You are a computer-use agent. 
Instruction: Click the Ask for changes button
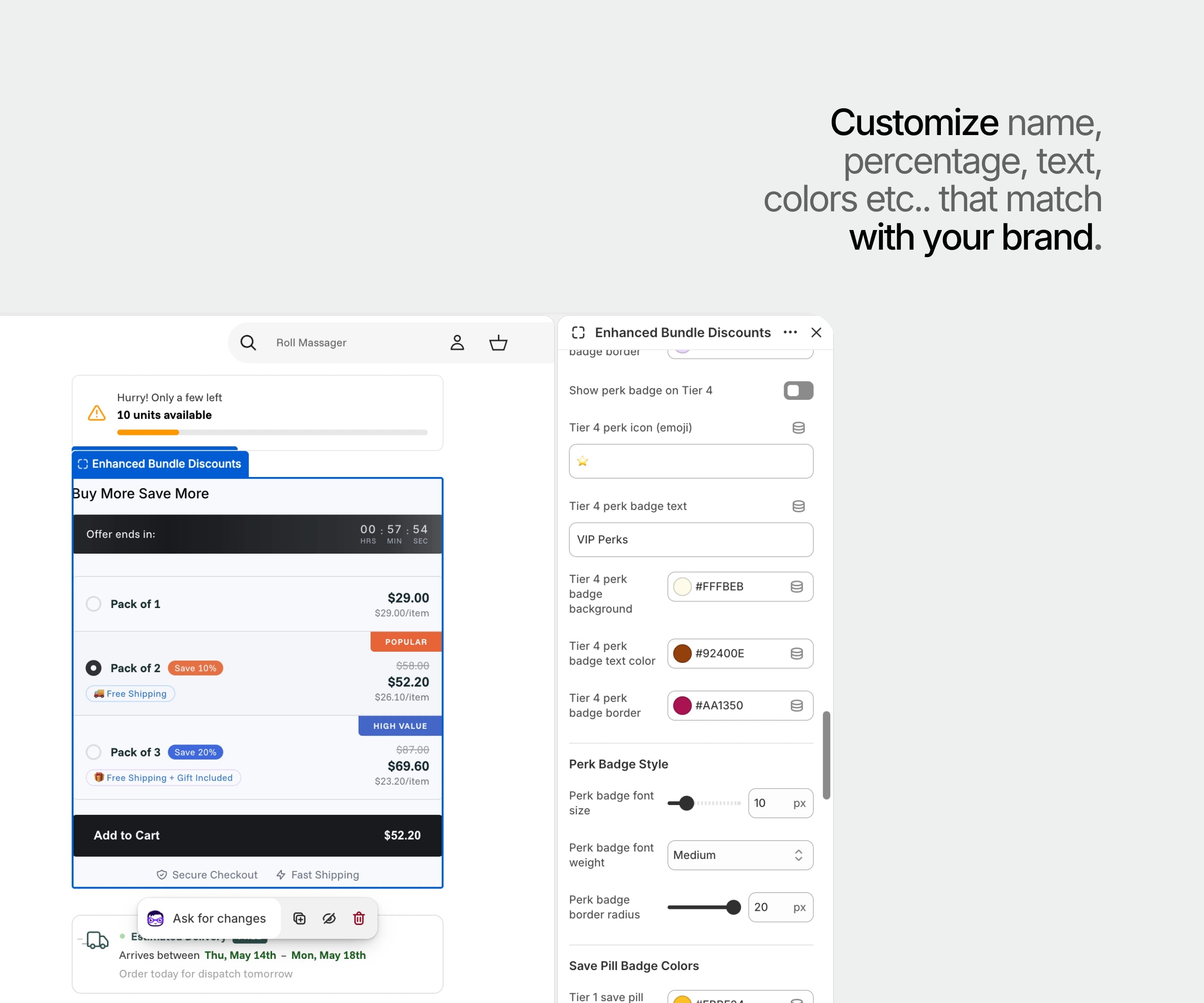(x=209, y=919)
